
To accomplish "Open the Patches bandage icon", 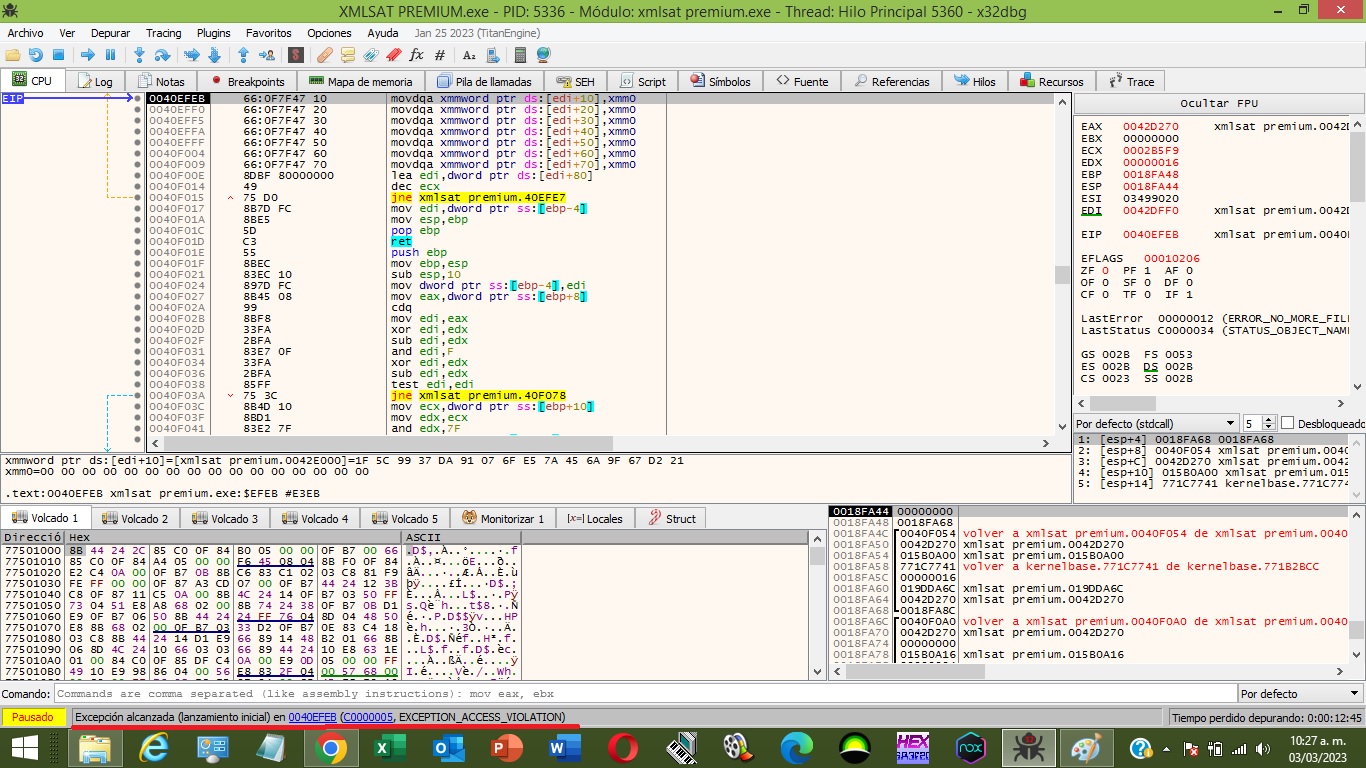I will (324, 55).
